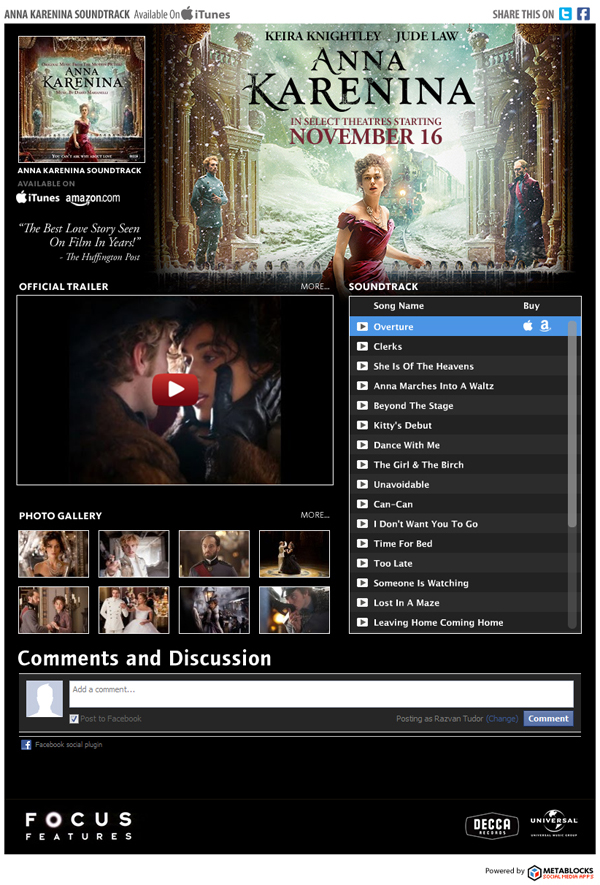Open photo of snowy train station scene
600x885 pixels.
click(x=214, y=610)
